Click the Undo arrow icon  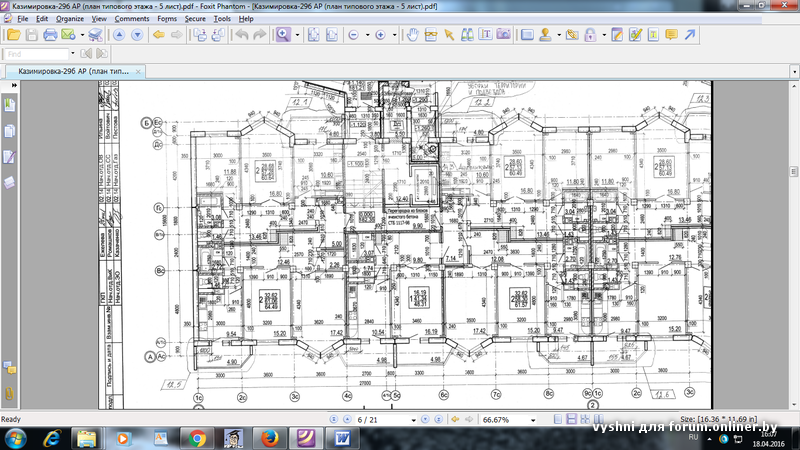[x=240, y=35]
